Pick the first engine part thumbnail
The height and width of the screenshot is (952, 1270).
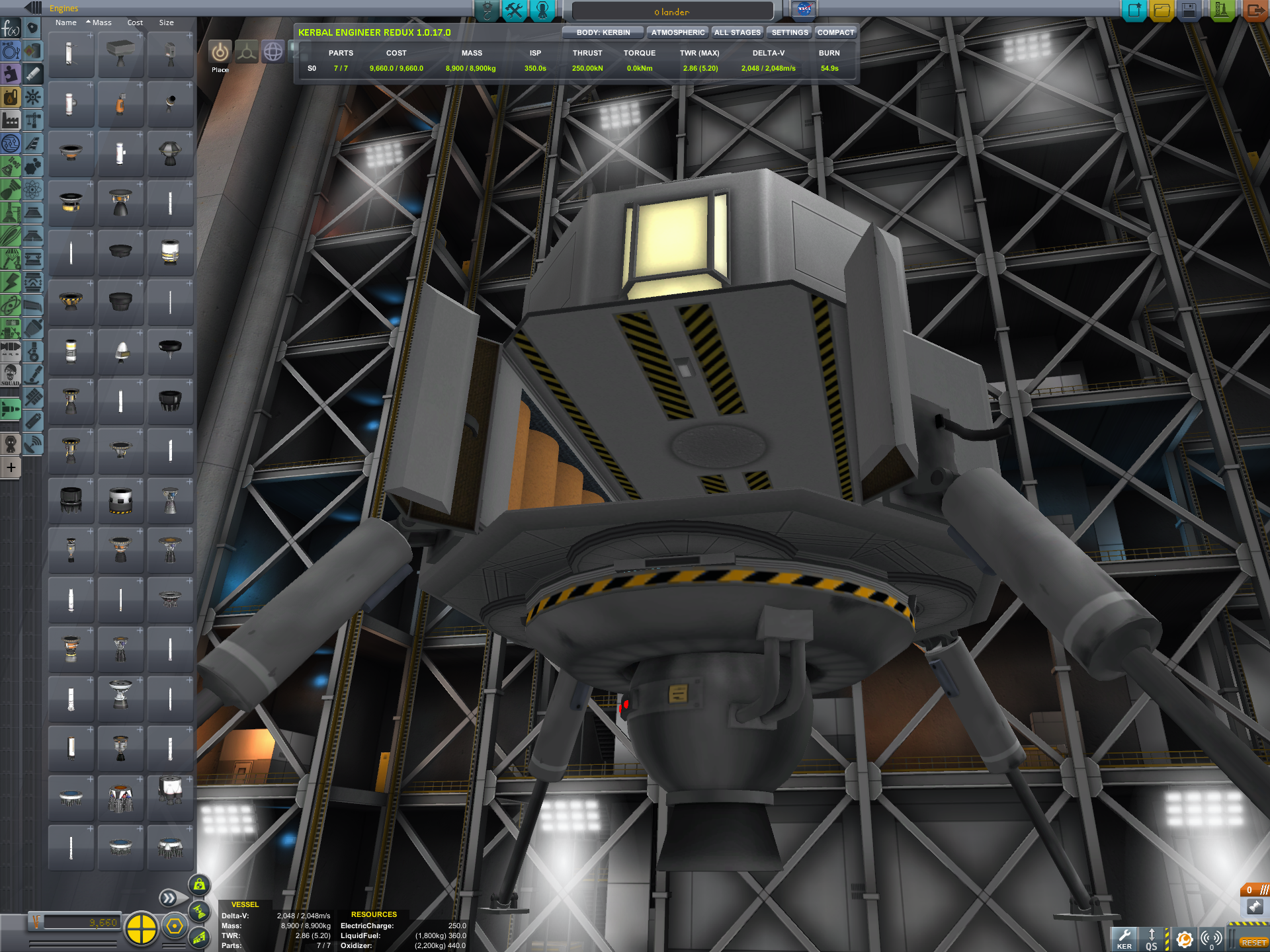[x=71, y=54]
